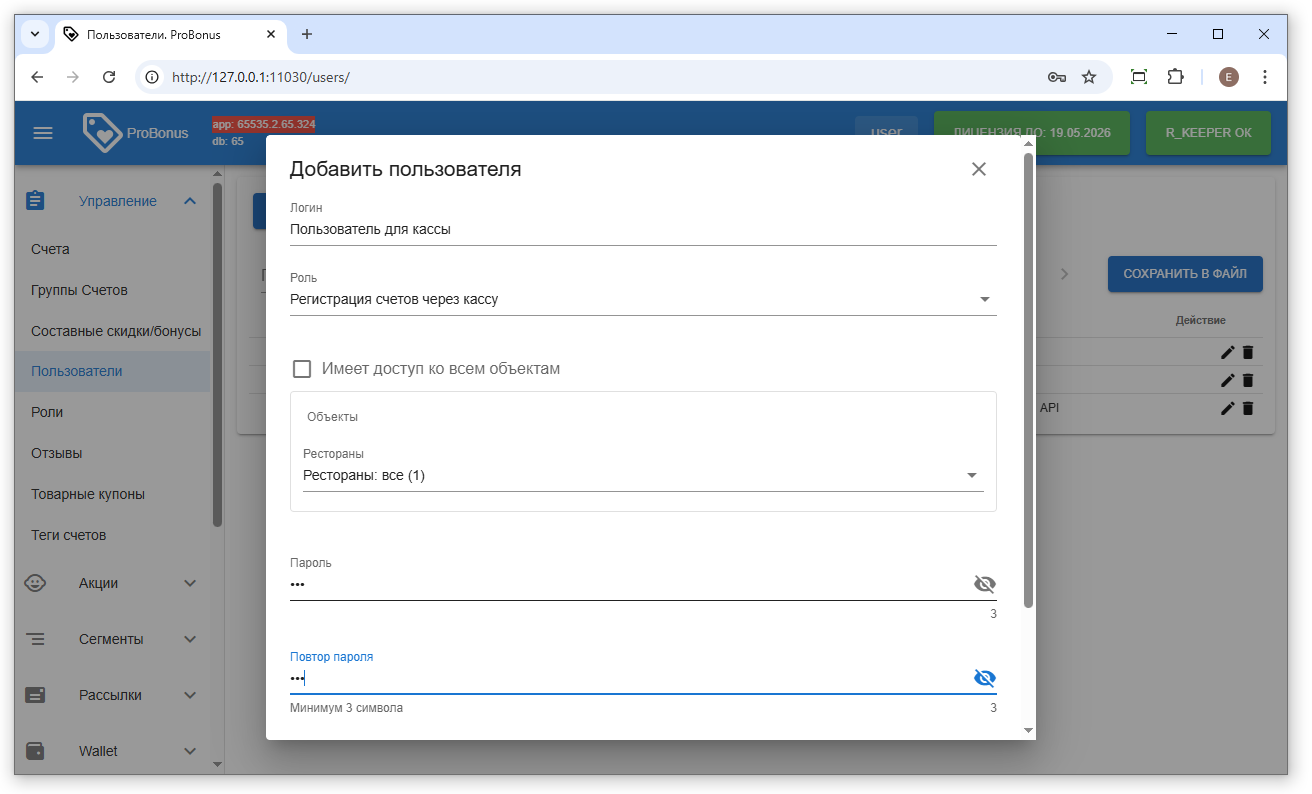Screen dimensions: 1312x794
Task: Show password in the Пароль field
Action: pyautogui.click(x=984, y=585)
